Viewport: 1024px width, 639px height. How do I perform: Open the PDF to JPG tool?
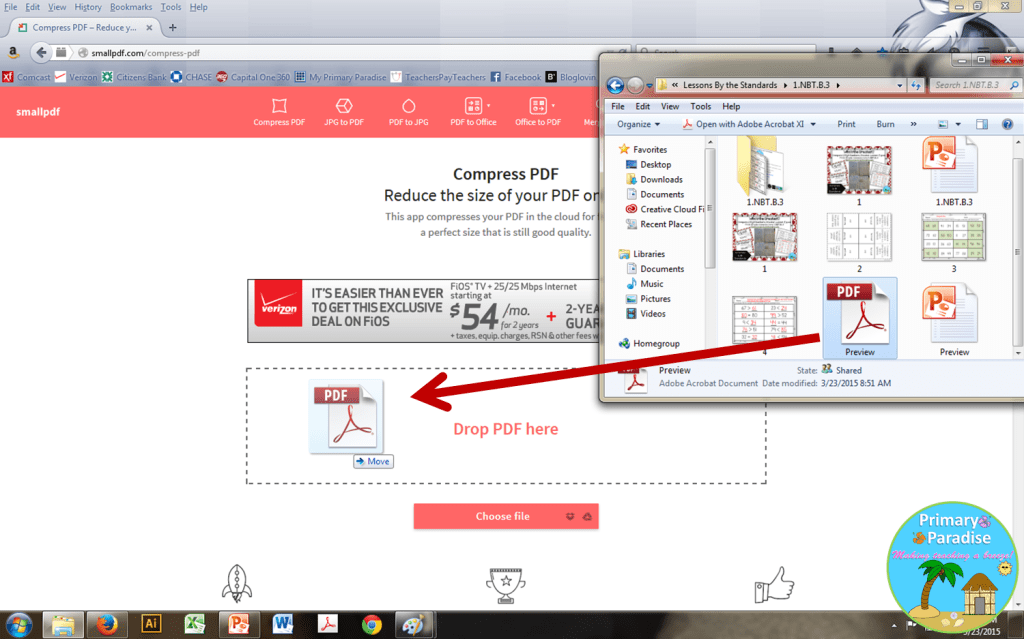(x=408, y=112)
